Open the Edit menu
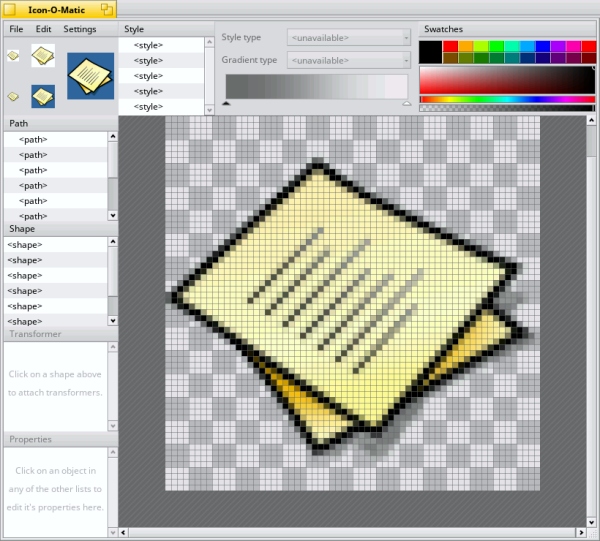The height and width of the screenshot is (541, 600). pyautogui.click(x=44, y=29)
